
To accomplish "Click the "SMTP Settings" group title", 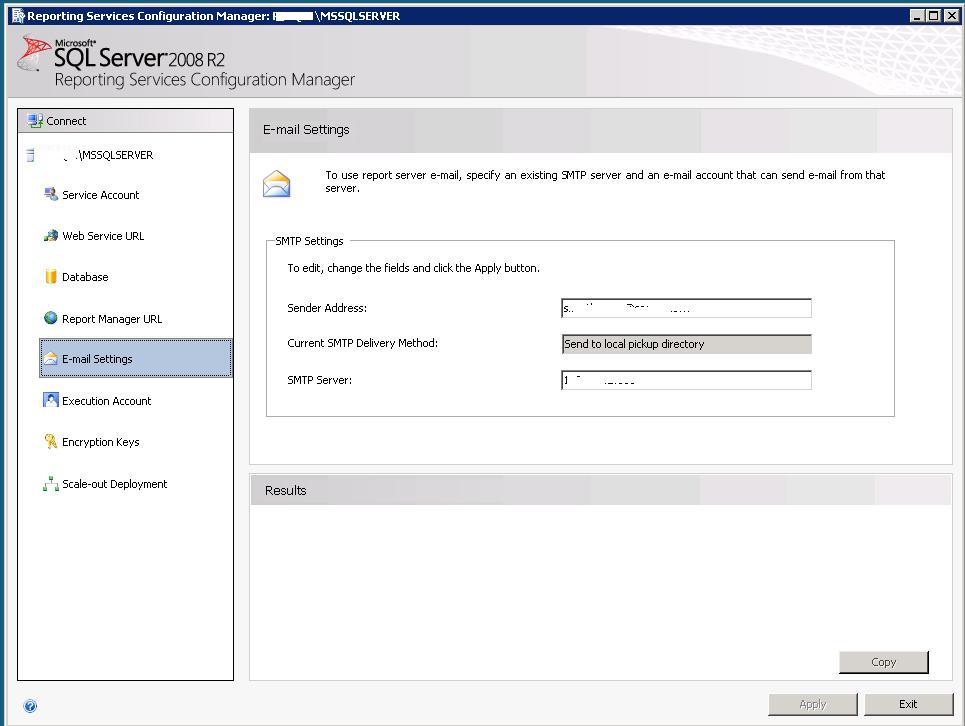I will pyautogui.click(x=309, y=241).
